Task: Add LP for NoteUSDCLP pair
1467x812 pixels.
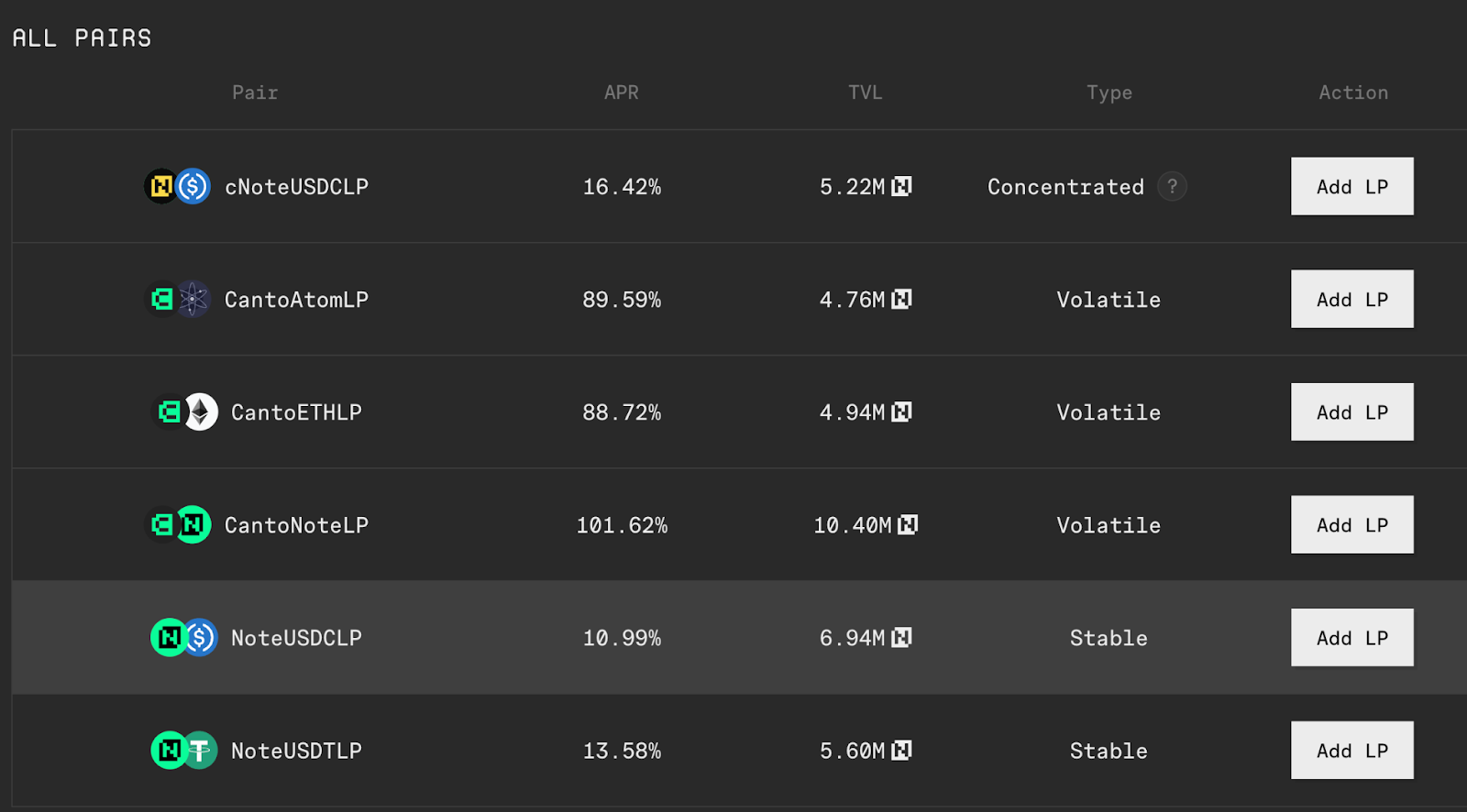Action: tap(1352, 637)
